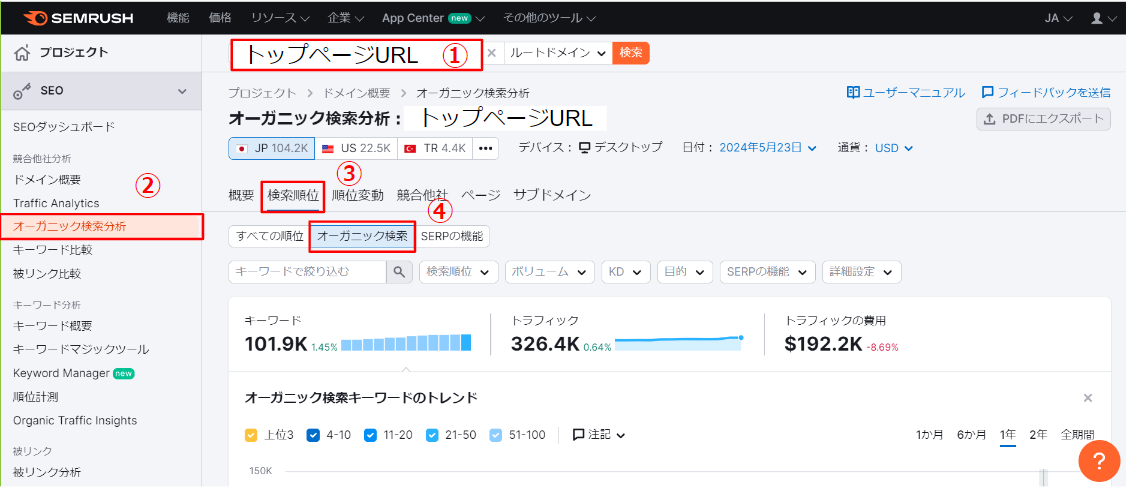Uncheck the 上位3 checkbox
The image size is (1126, 487).
tap(252, 435)
